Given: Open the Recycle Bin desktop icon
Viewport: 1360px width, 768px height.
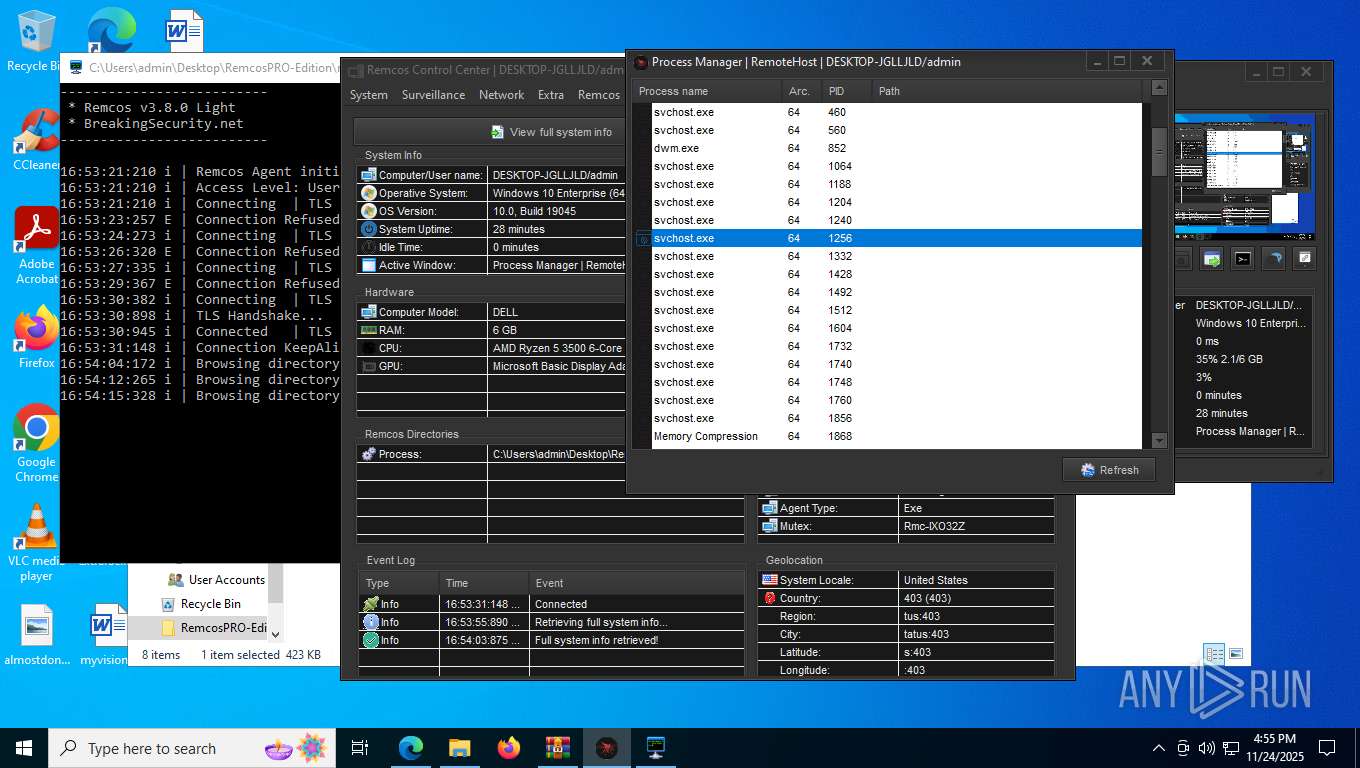Looking at the screenshot, I should point(36,41).
